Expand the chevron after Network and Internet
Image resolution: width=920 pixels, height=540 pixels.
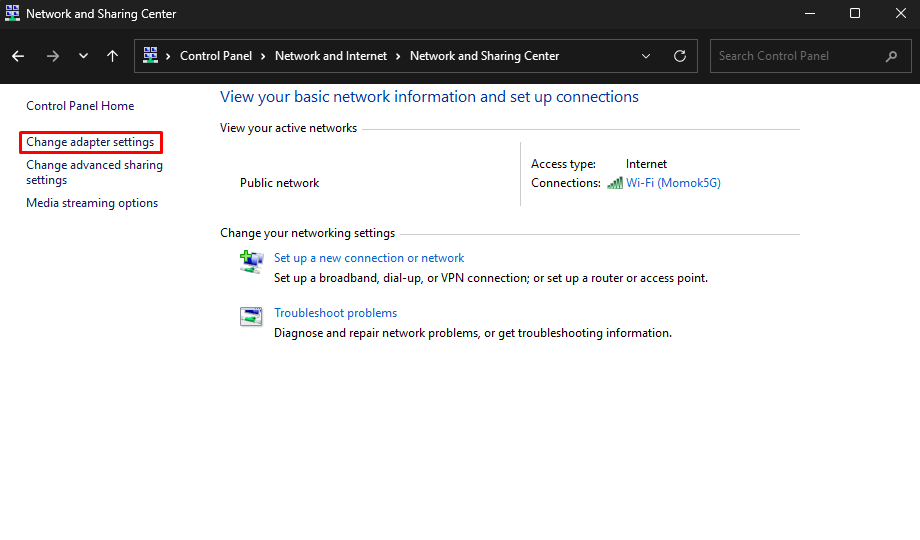398,56
